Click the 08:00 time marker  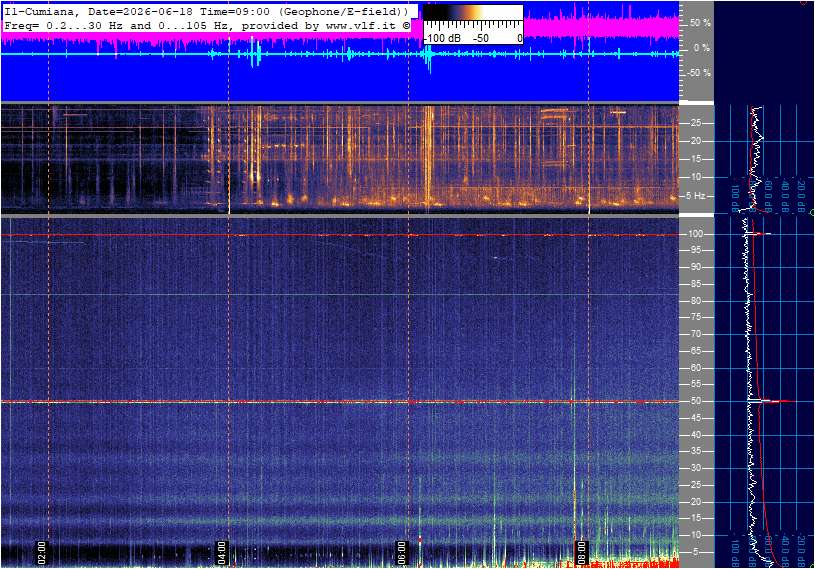click(581, 553)
